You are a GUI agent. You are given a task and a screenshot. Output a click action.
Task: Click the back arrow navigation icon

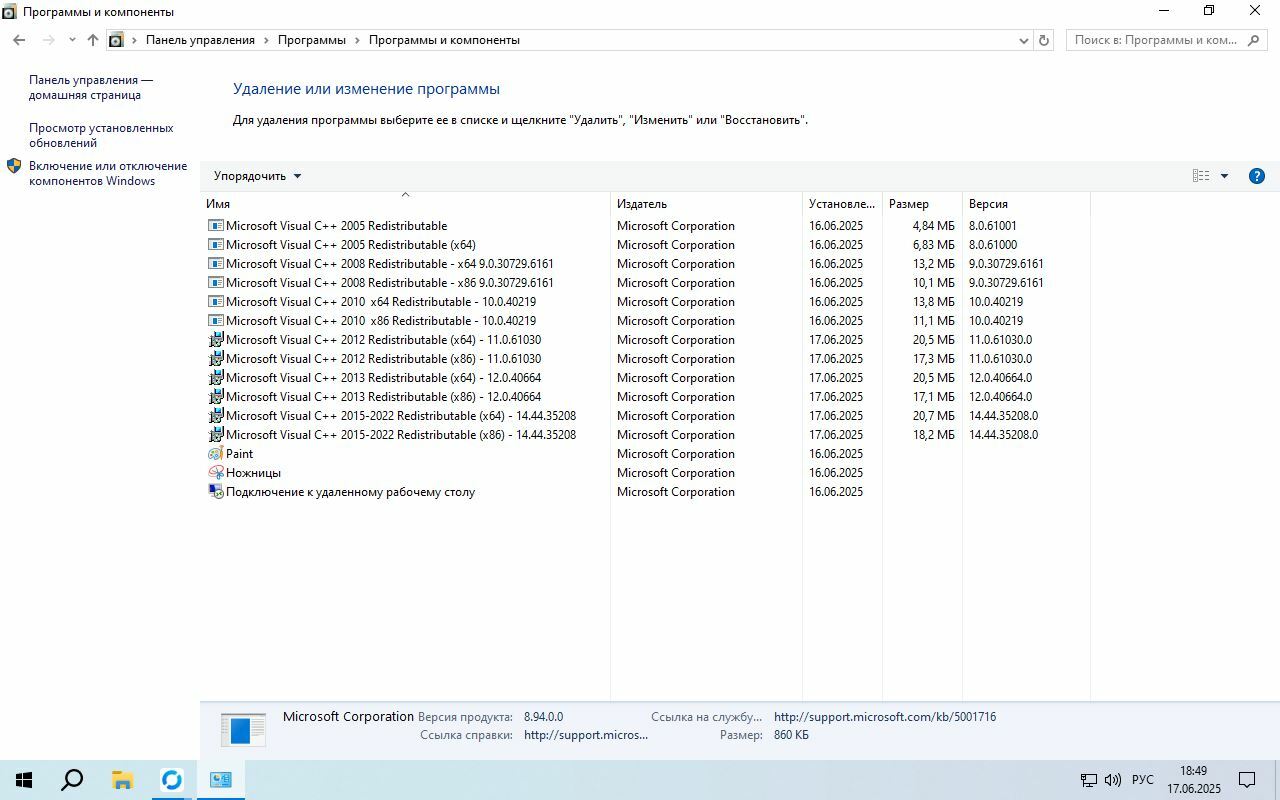pos(19,40)
